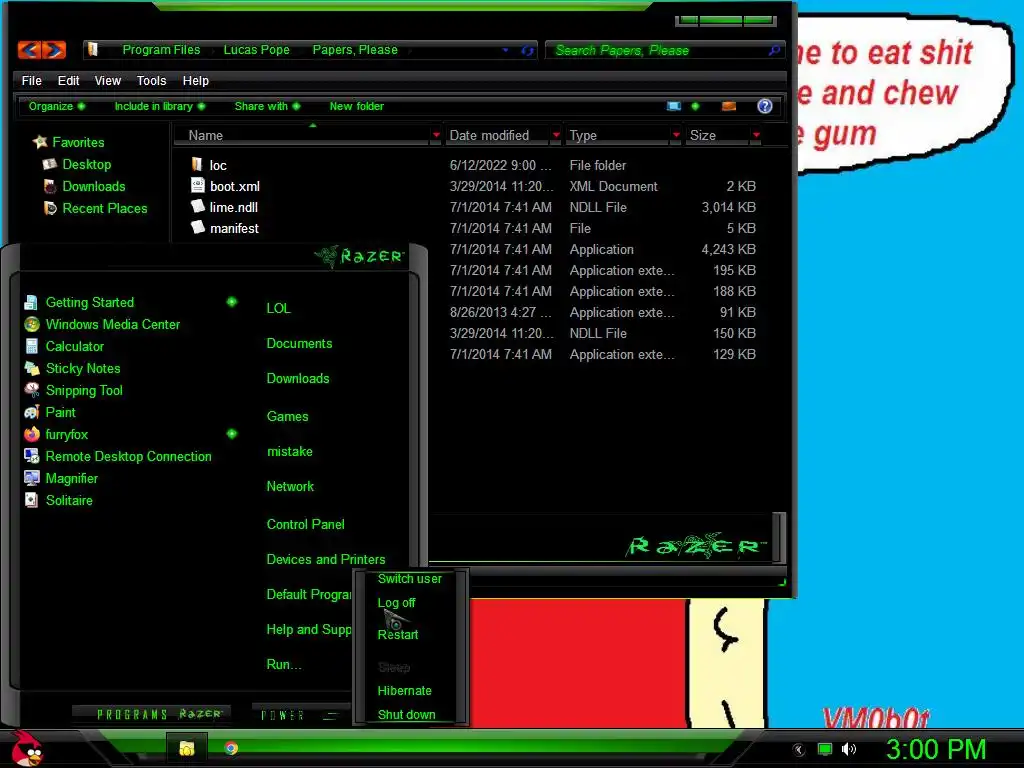Expand furryfox jump list arrow
The image size is (1024, 768).
tap(232, 434)
